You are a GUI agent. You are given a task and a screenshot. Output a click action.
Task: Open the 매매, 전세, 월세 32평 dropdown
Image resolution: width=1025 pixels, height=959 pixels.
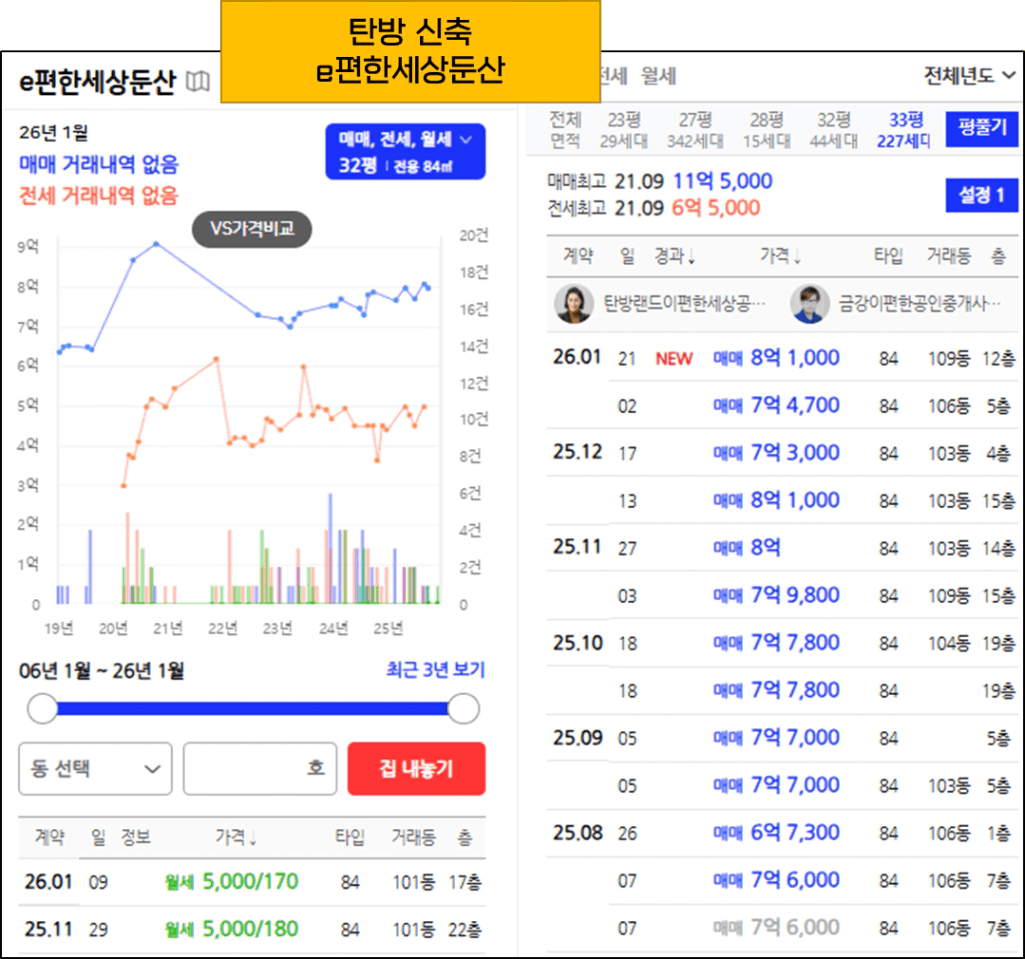click(405, 152)
